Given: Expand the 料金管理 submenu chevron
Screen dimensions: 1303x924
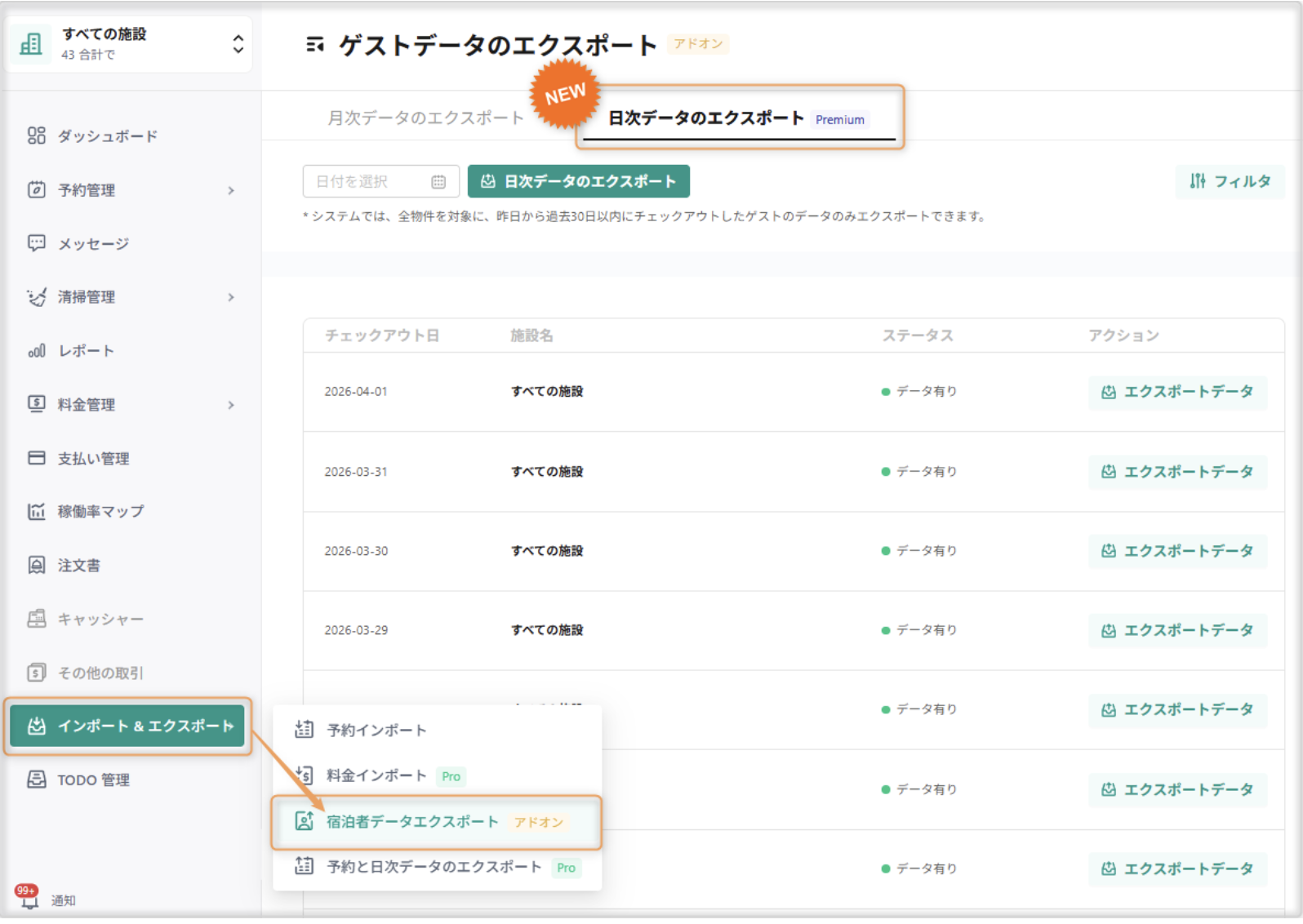Looking at the screenshot, I should coord(231,405).
